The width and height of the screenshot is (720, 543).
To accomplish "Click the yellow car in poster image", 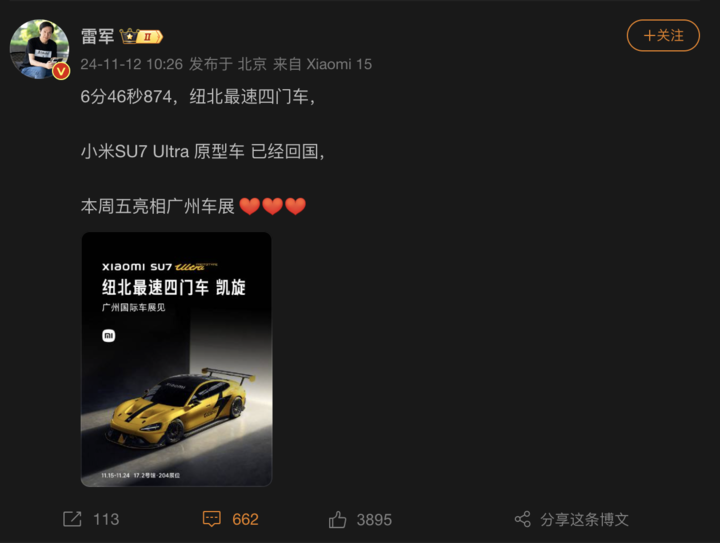I will click(x=180, y=408).
